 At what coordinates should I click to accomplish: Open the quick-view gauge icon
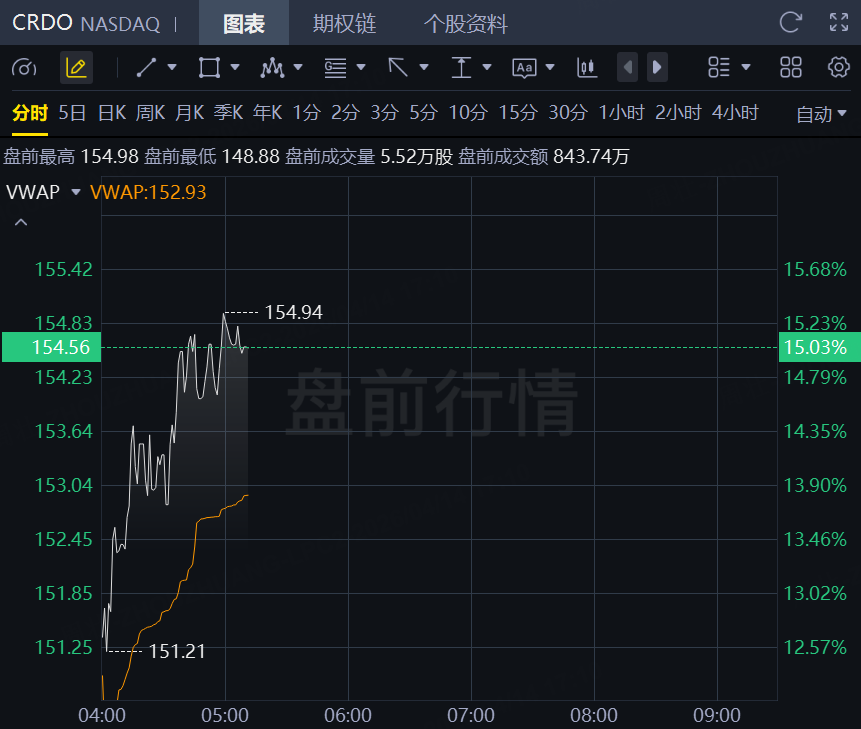click(x=24, y=68)
